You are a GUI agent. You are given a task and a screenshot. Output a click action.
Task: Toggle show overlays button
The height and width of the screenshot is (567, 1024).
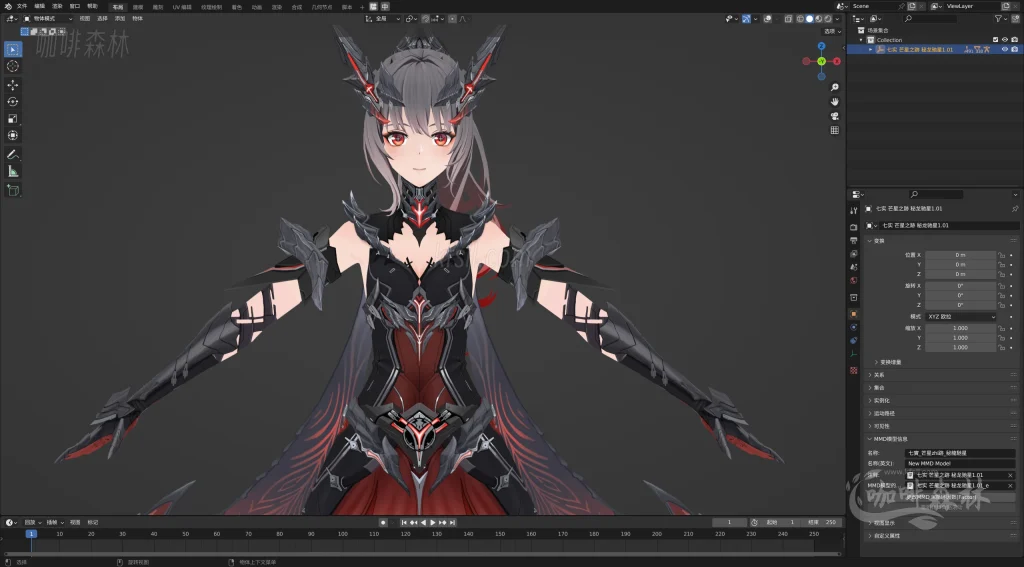pyautogui.click(x=767, y=19)
